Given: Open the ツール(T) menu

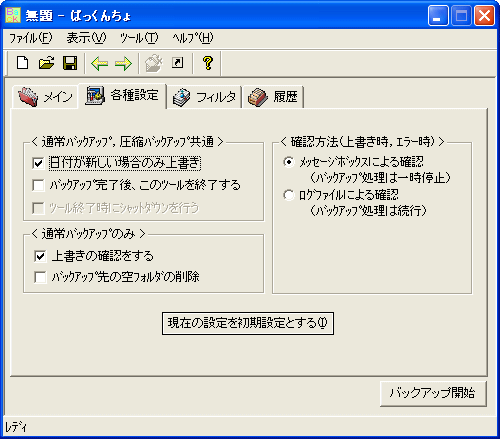Looking at the screenshot, I should tap(139, 38).
